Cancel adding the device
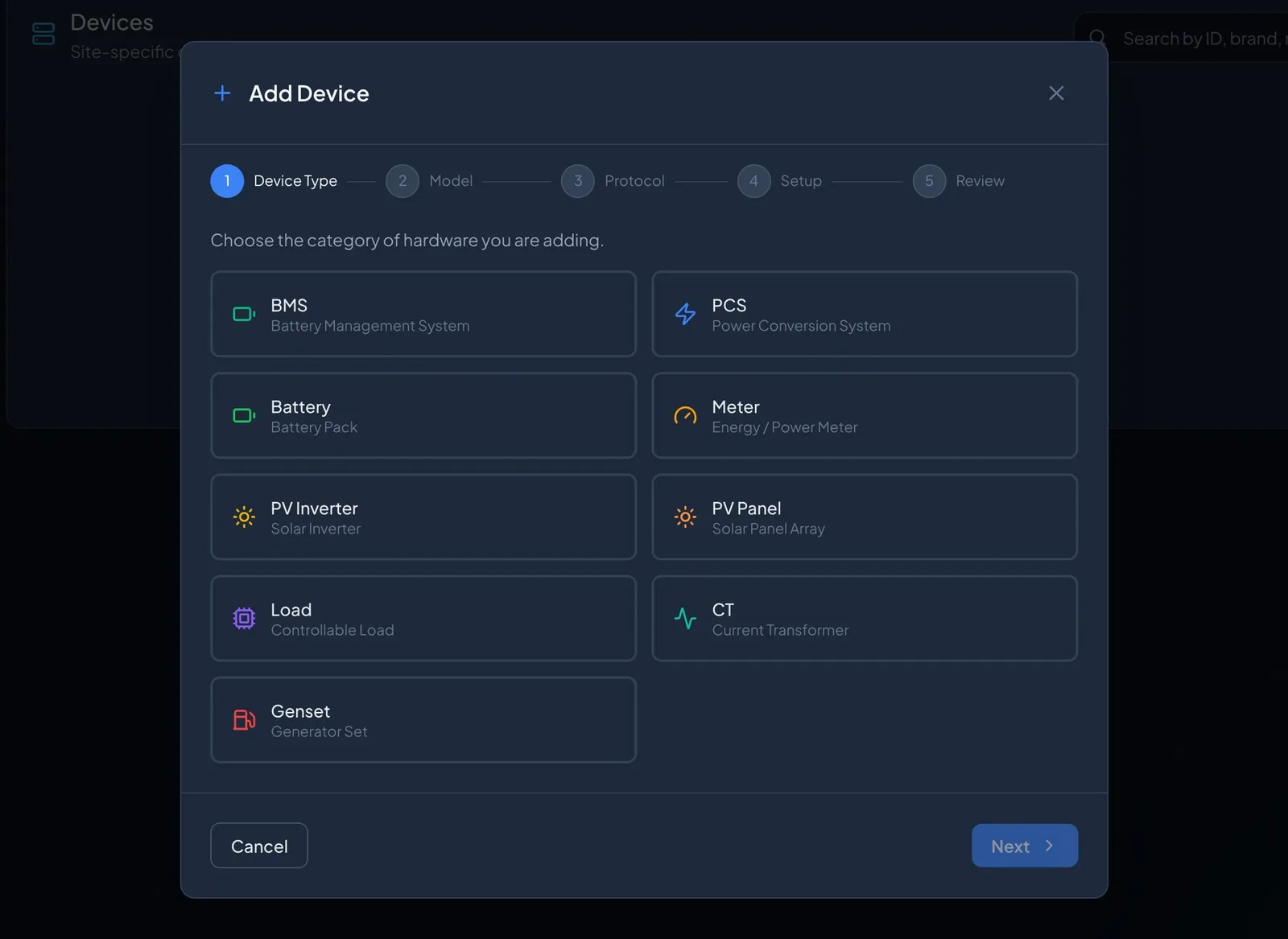 (259, 846)
